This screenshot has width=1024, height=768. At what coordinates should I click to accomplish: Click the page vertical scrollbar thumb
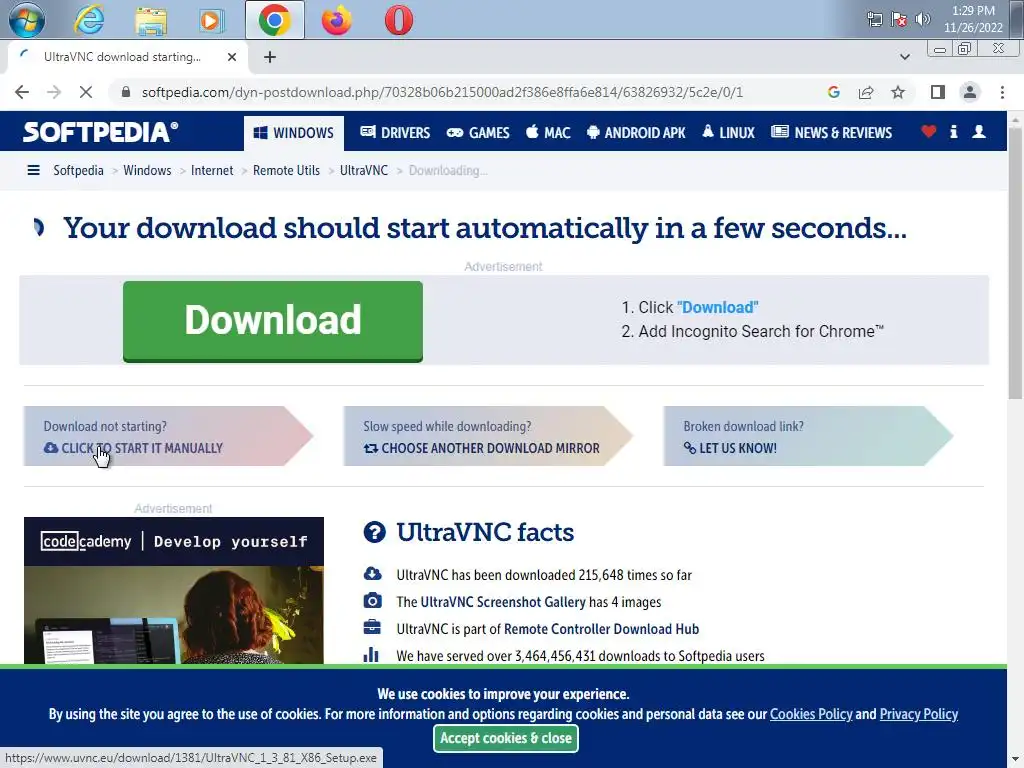[1016, 261]
